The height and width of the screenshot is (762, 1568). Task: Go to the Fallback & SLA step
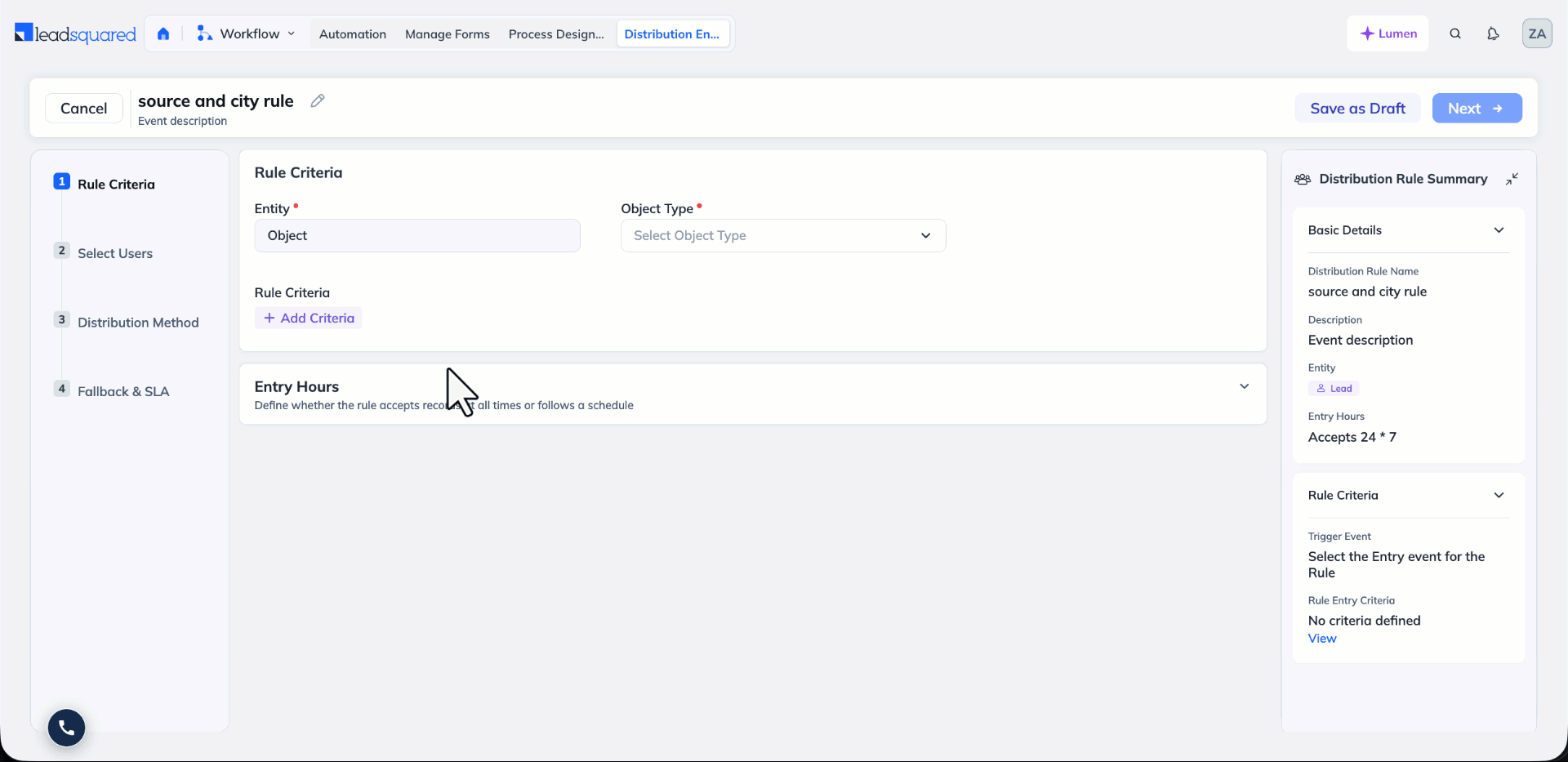(x=123, y=391)
